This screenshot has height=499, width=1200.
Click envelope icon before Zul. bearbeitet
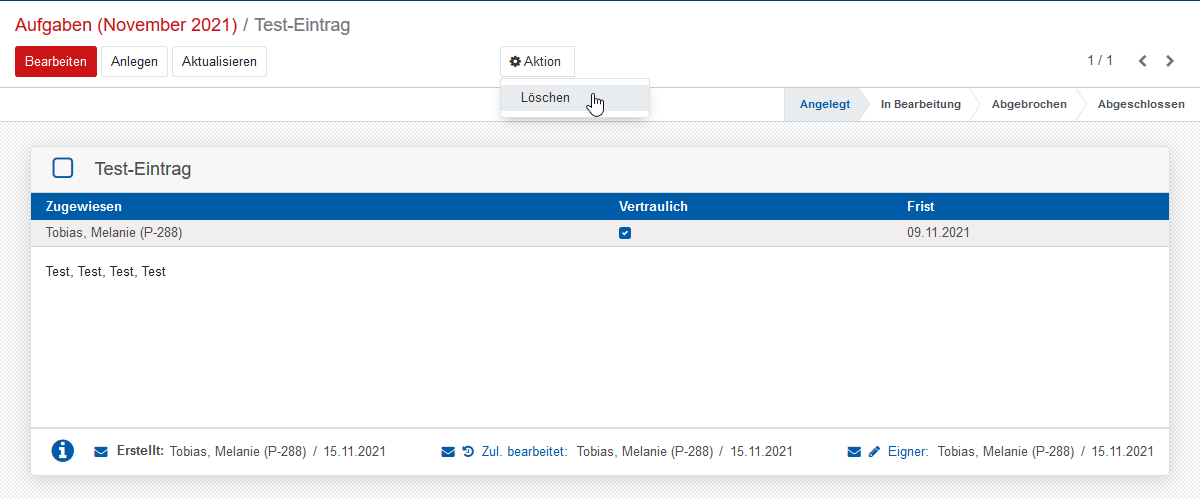point(448,452)
